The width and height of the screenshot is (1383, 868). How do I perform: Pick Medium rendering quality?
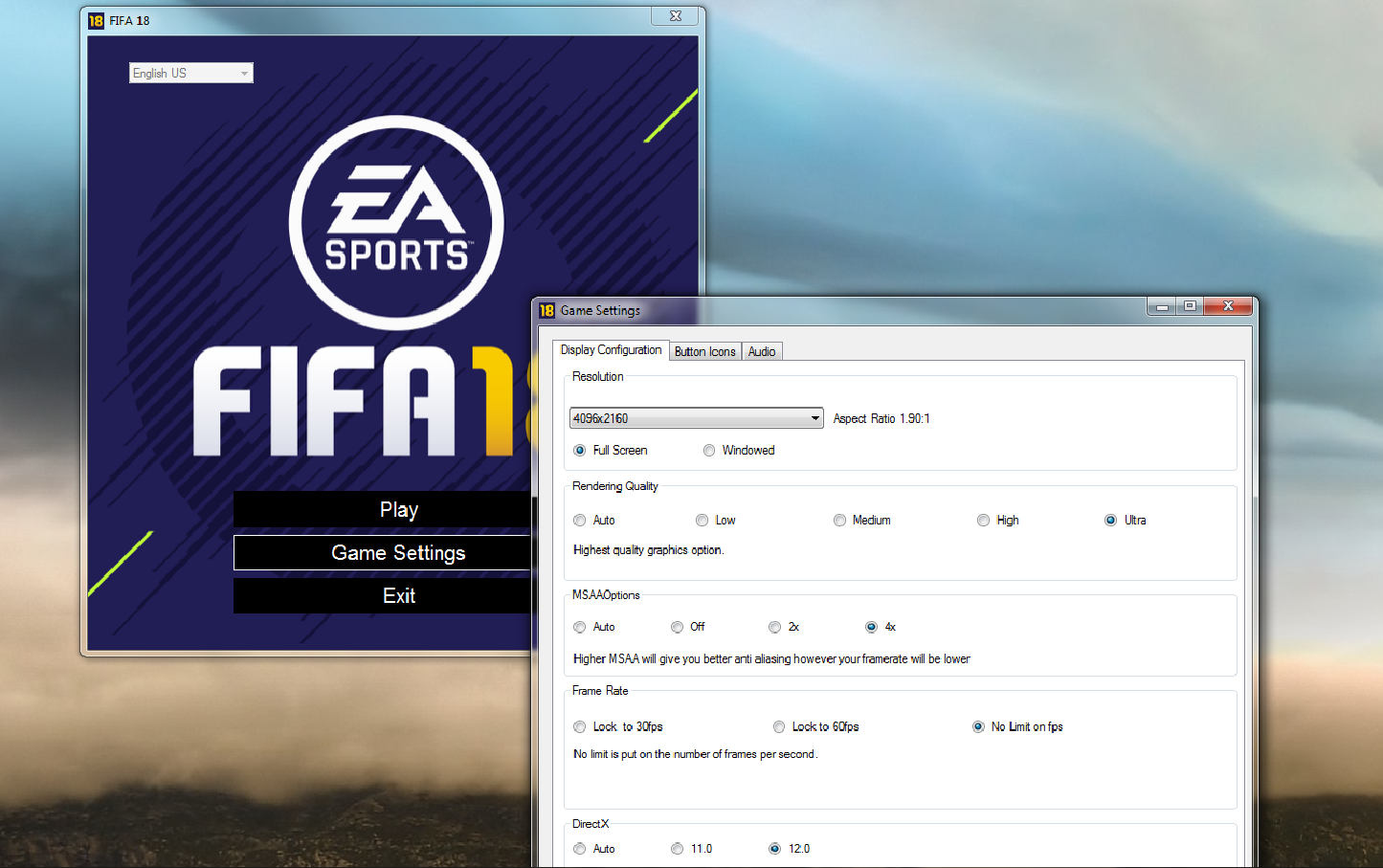[839, 521]
